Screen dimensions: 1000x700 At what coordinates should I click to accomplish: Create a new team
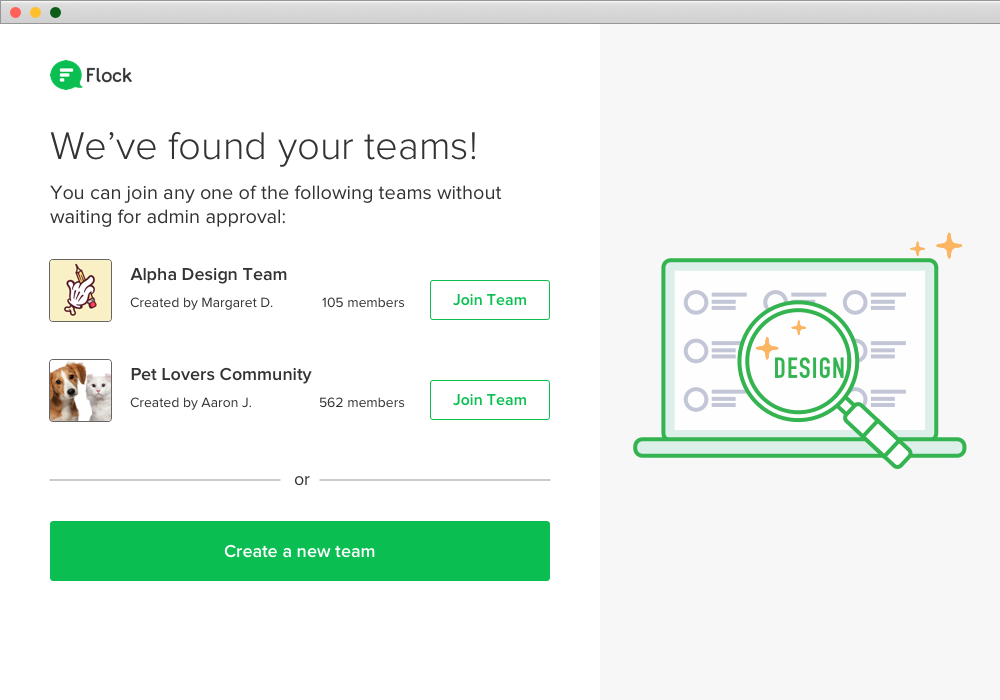point(300,551)
